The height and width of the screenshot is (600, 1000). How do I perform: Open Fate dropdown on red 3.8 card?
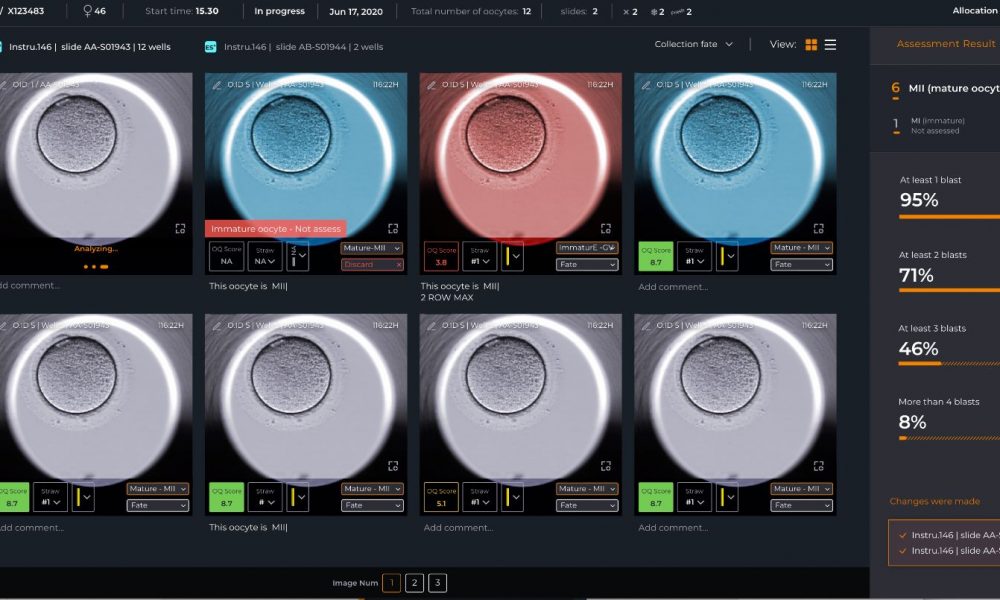click(587, 265)
